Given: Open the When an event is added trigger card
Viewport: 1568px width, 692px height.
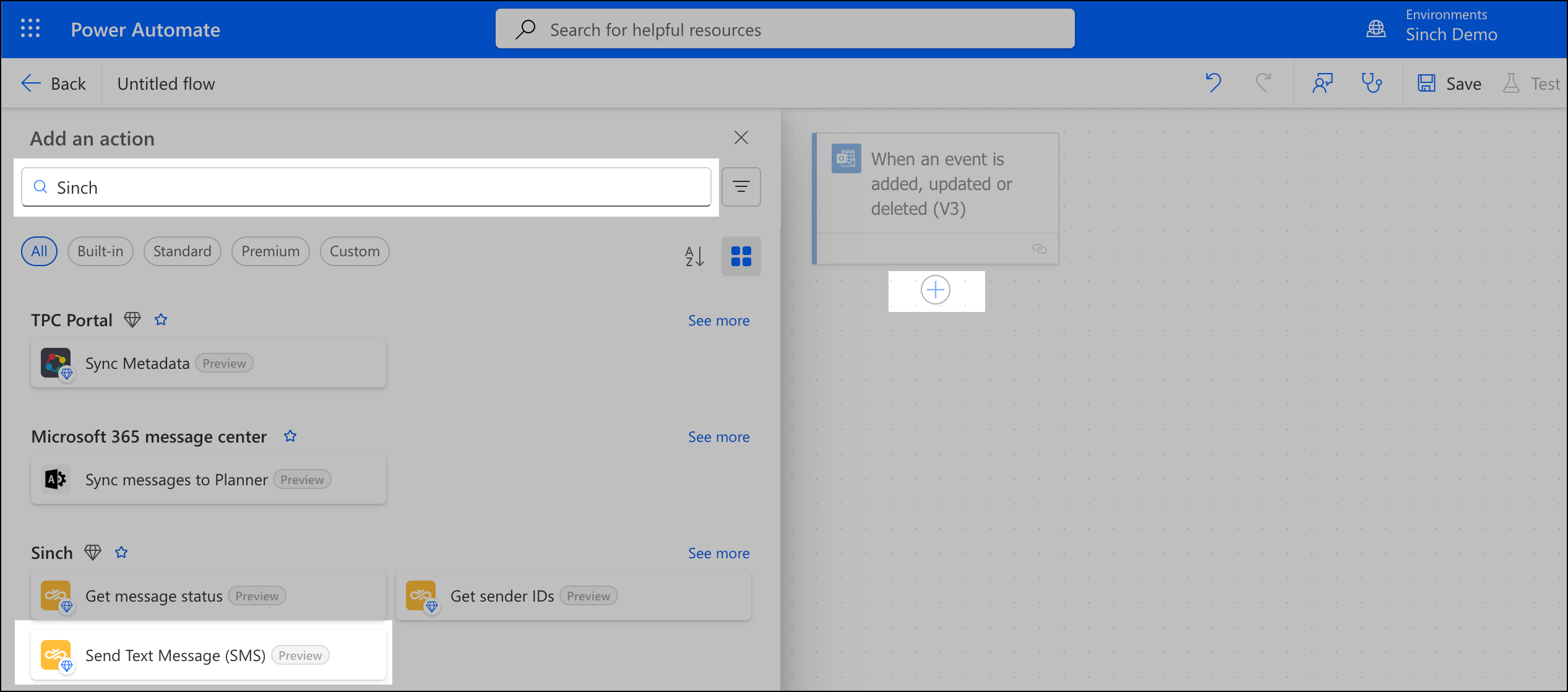Looking at the screenshot, I should 936,184.
